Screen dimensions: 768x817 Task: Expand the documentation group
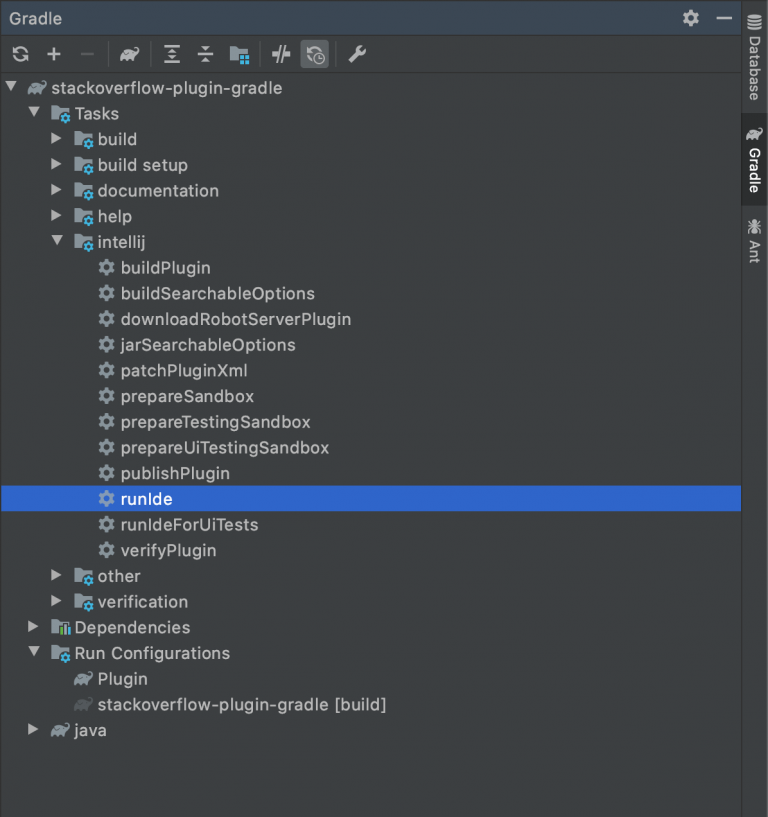[56, 190]
